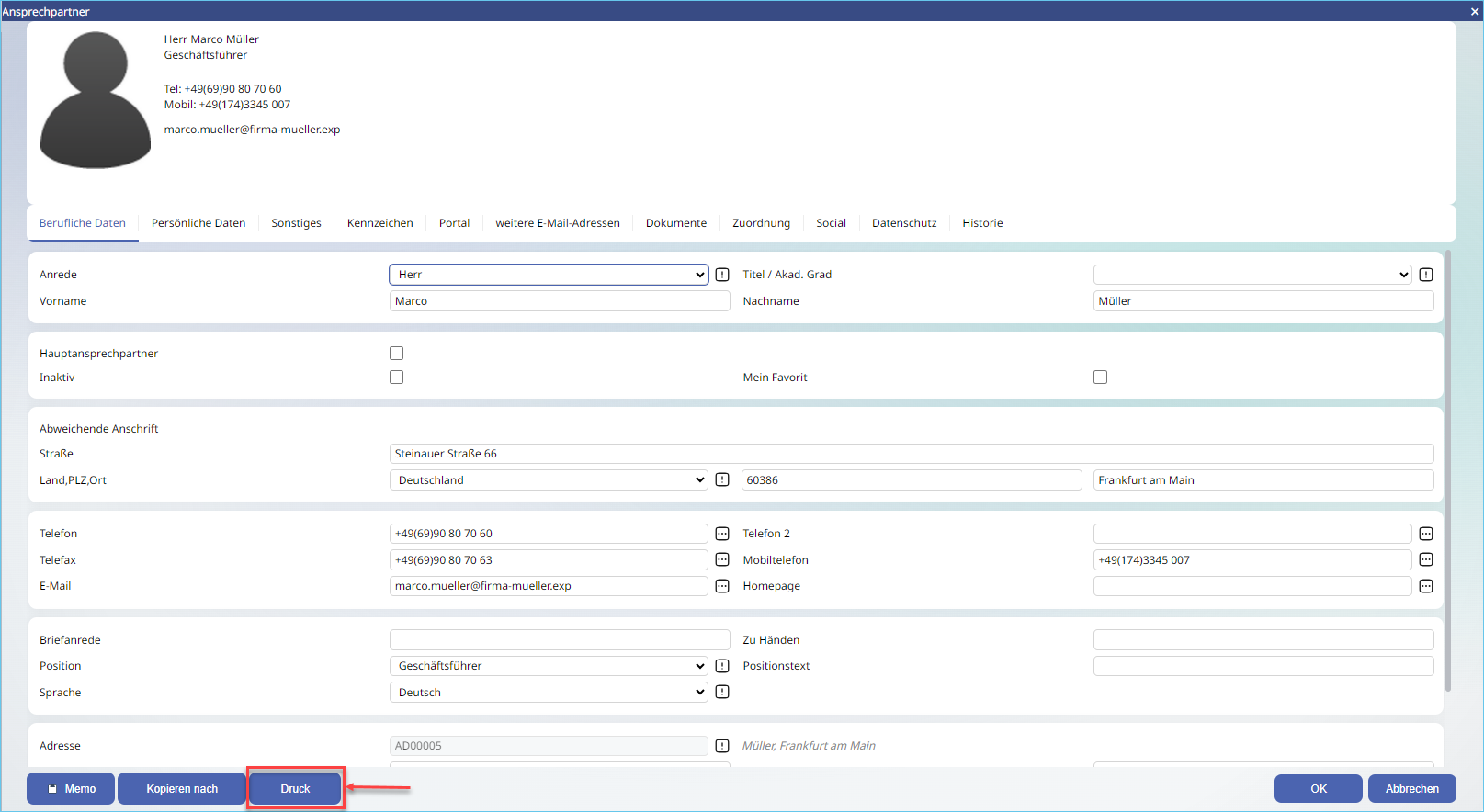This screenshot has height=812, width=1484.
Task: Open the Social tab
Action: [832, 223]
